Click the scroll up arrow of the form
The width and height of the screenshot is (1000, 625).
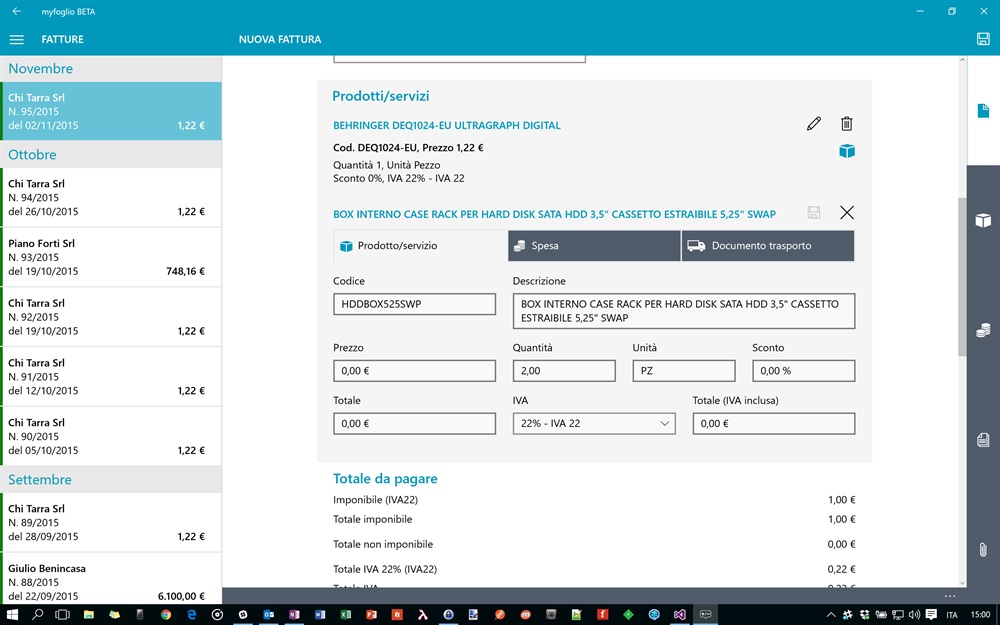tap(962, 61)
